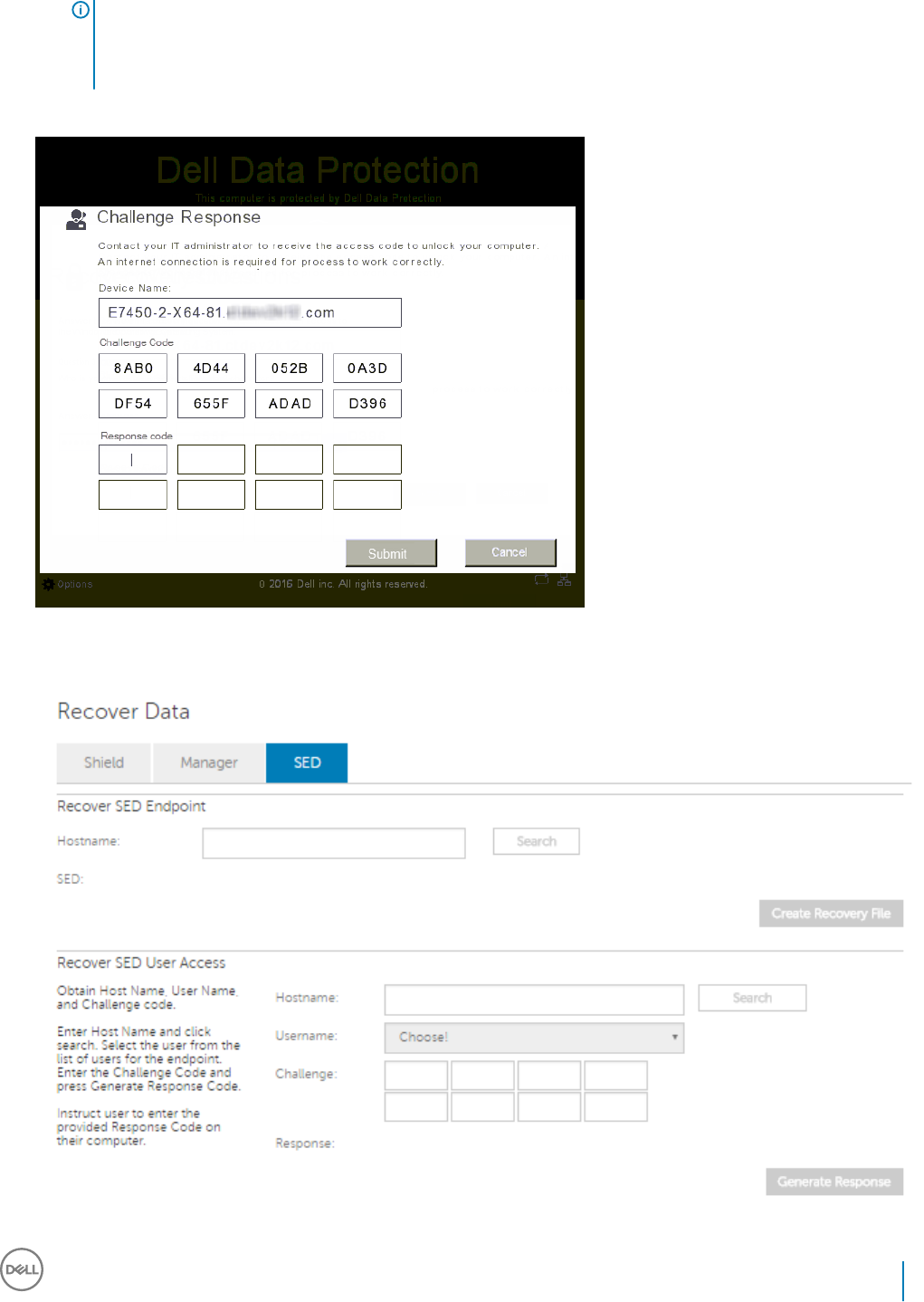Switch to the Shield tab

click(x=104, y=762)
